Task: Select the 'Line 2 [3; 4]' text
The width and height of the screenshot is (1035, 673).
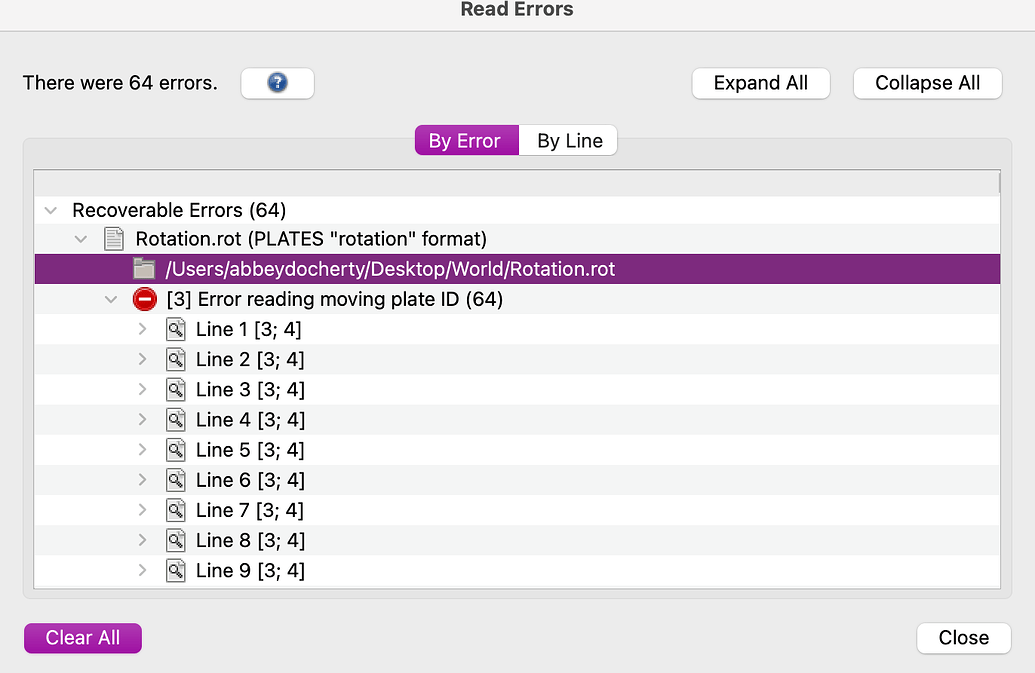Action: coord(250,360)
